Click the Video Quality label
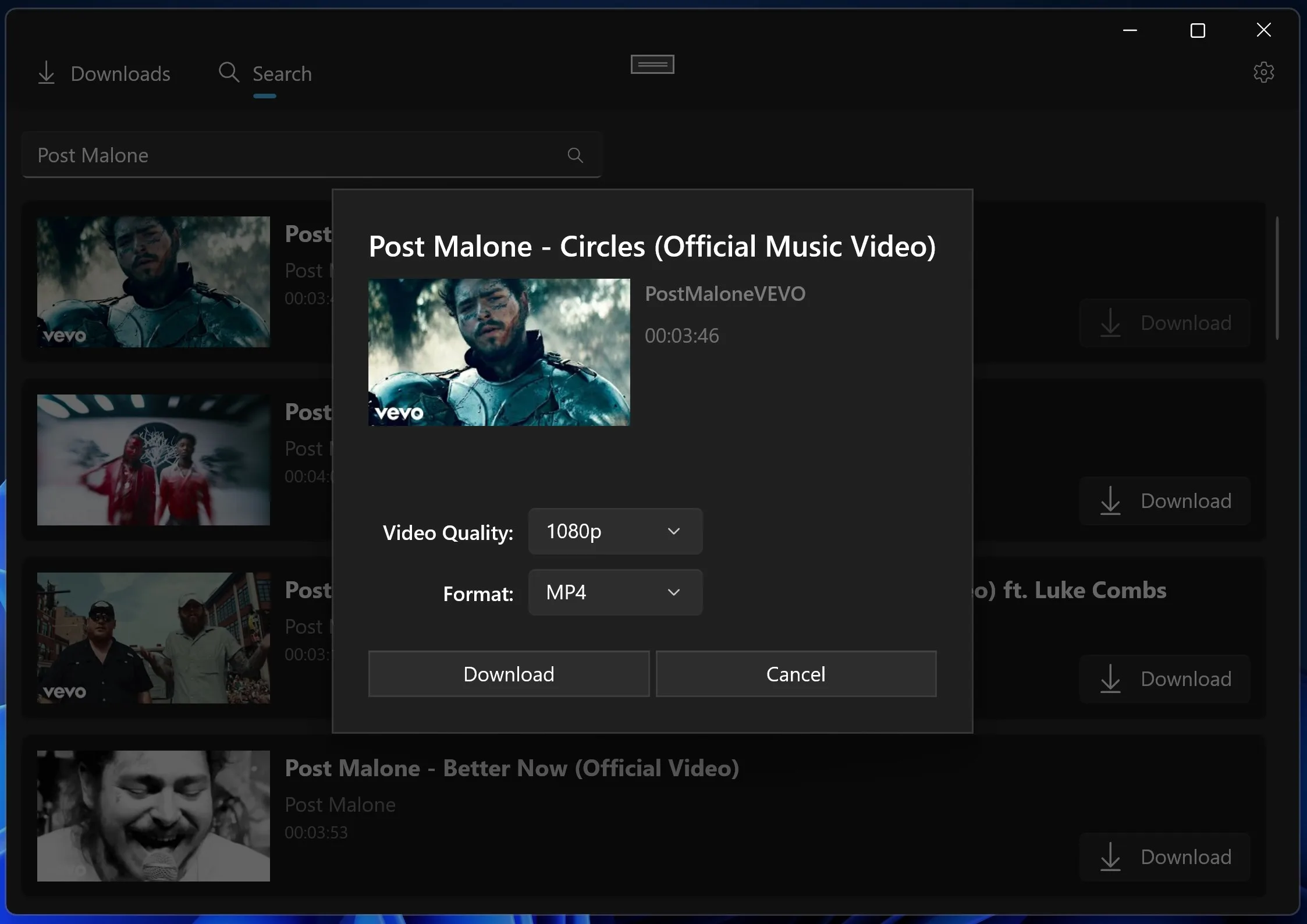 448,533
